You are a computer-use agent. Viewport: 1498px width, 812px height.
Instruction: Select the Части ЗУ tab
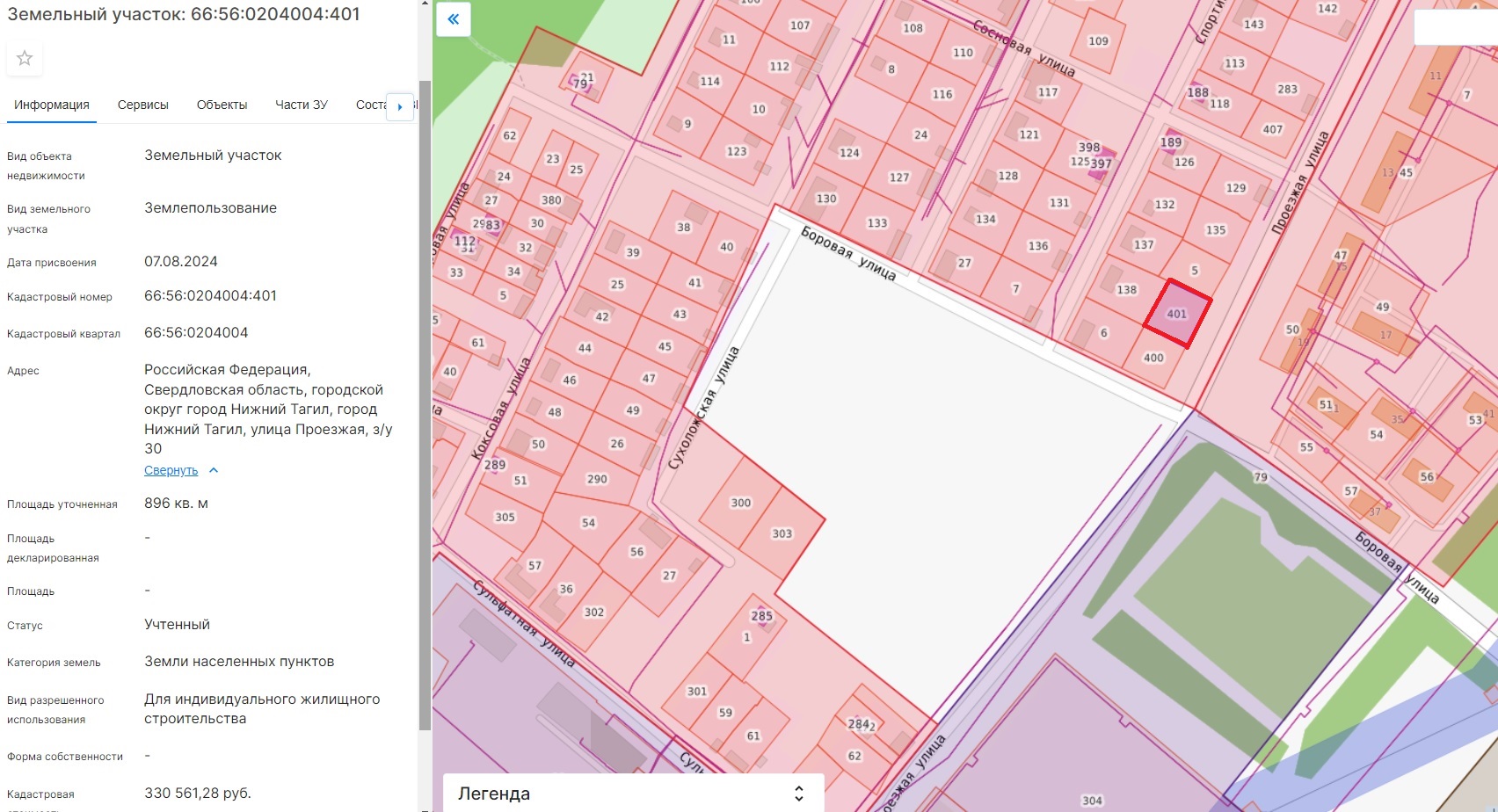point(302,105)
